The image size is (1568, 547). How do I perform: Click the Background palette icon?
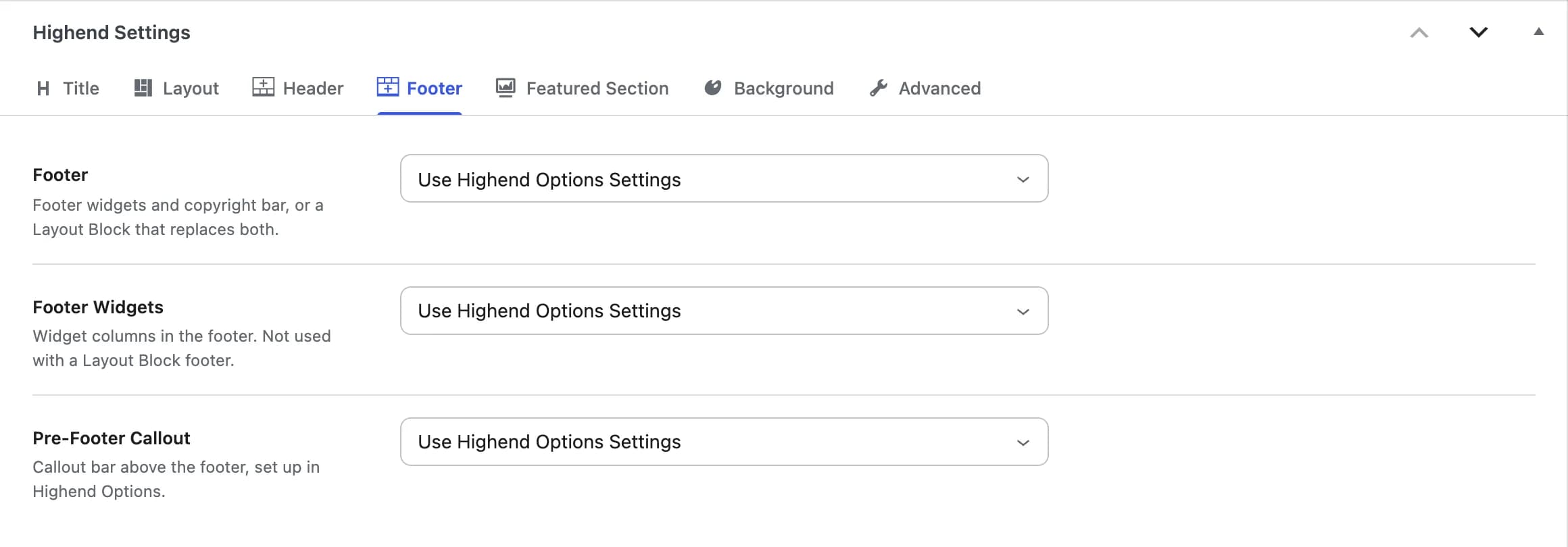pyautogui.click(x=713, y=88)
